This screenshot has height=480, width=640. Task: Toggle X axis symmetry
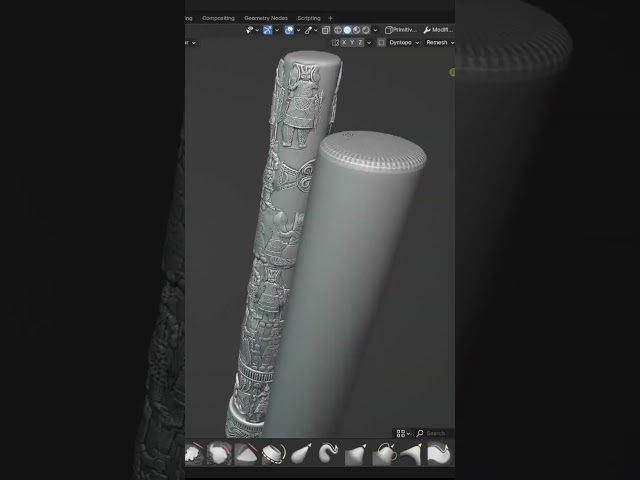[344, 42]
